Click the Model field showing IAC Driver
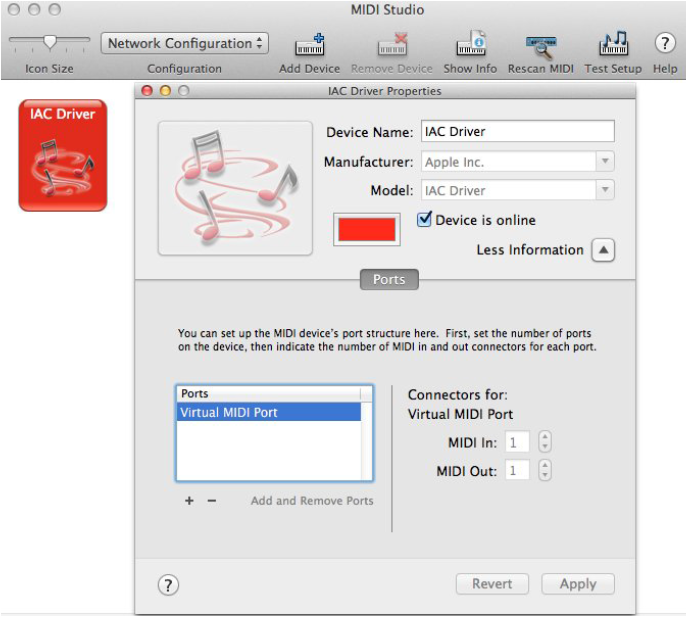The image size is (687, 617). tap(509, 190)
